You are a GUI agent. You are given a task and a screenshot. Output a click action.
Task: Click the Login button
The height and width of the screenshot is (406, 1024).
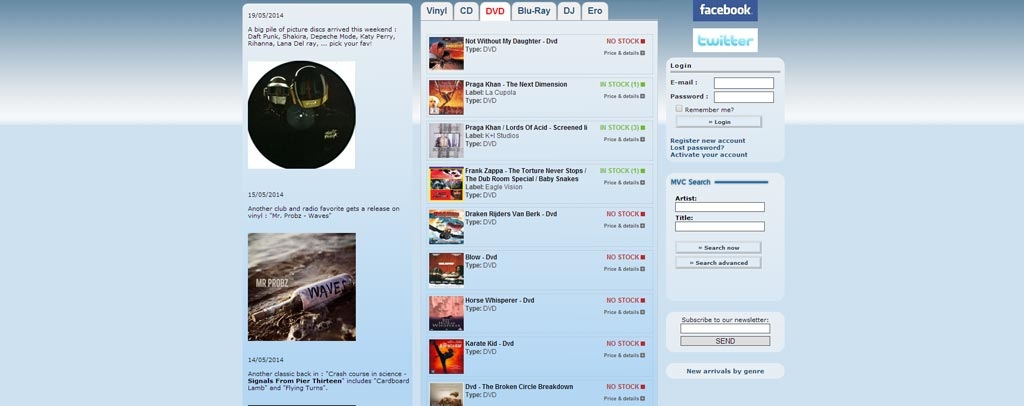click(x=718, y=122)
